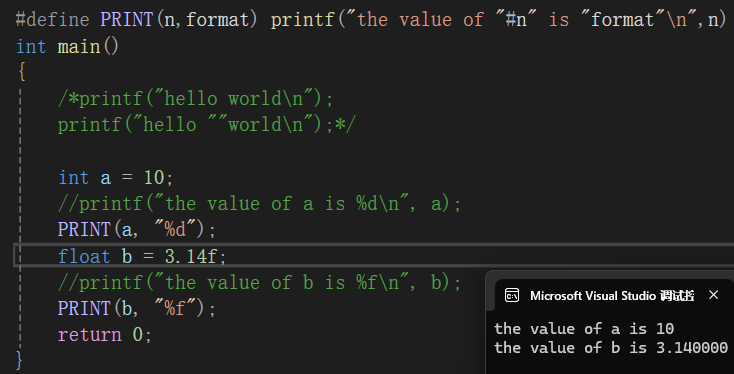
Task: Click console output 'the value of a is 10'
Action: click(584, 329)
